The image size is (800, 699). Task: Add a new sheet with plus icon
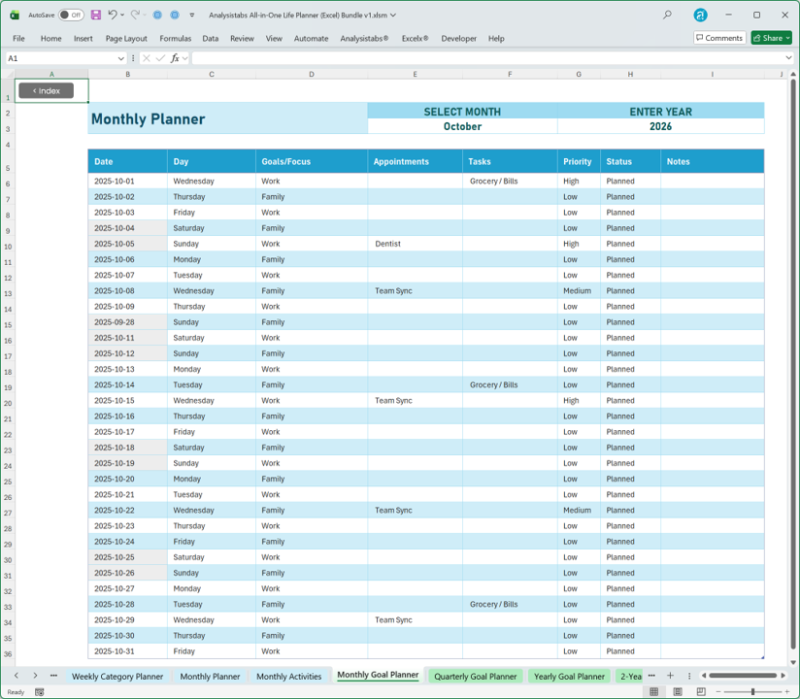click(670, 676)
